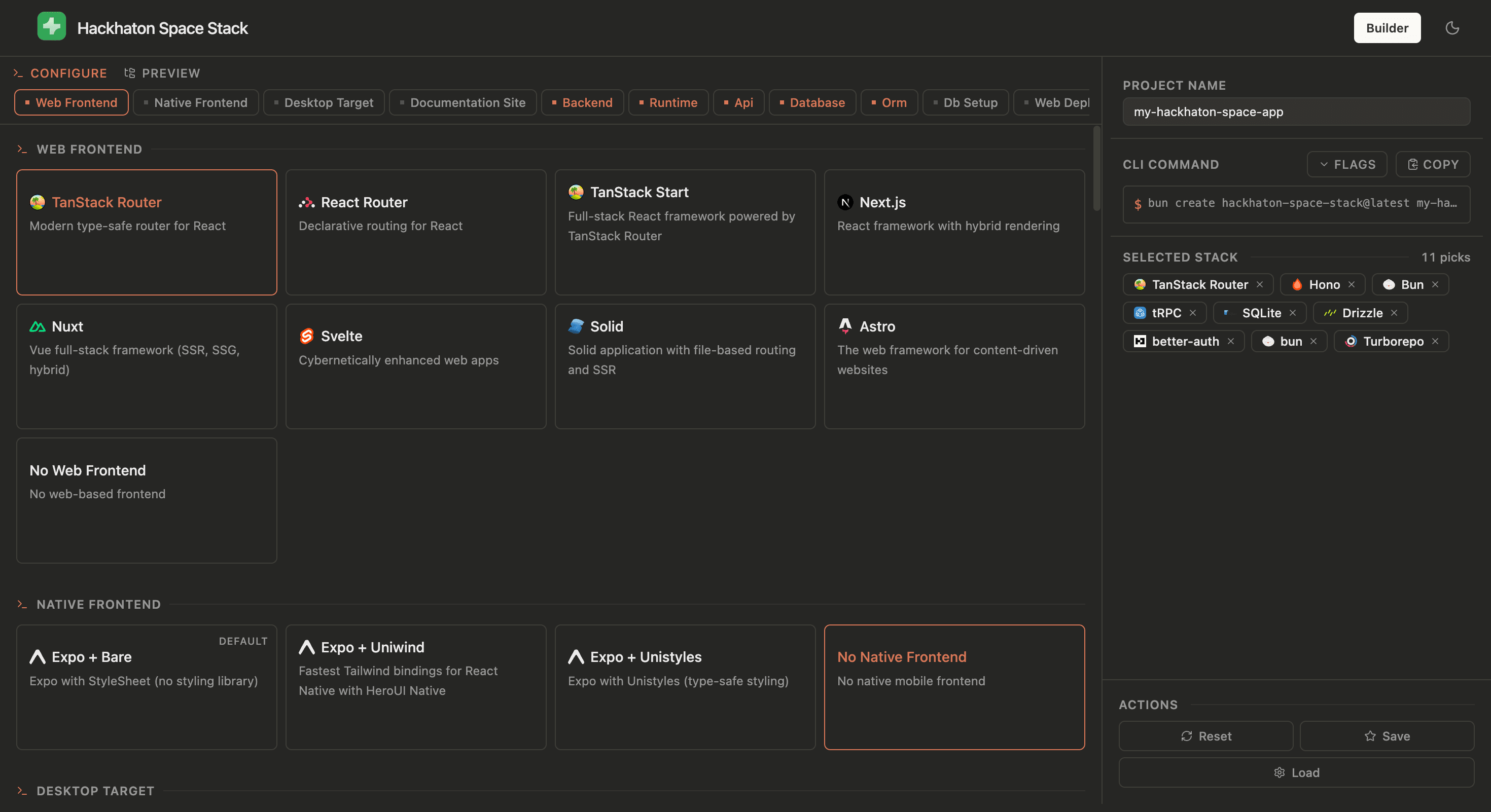
Task: Jump to Db Setup category tab
Action: [966, 102]
